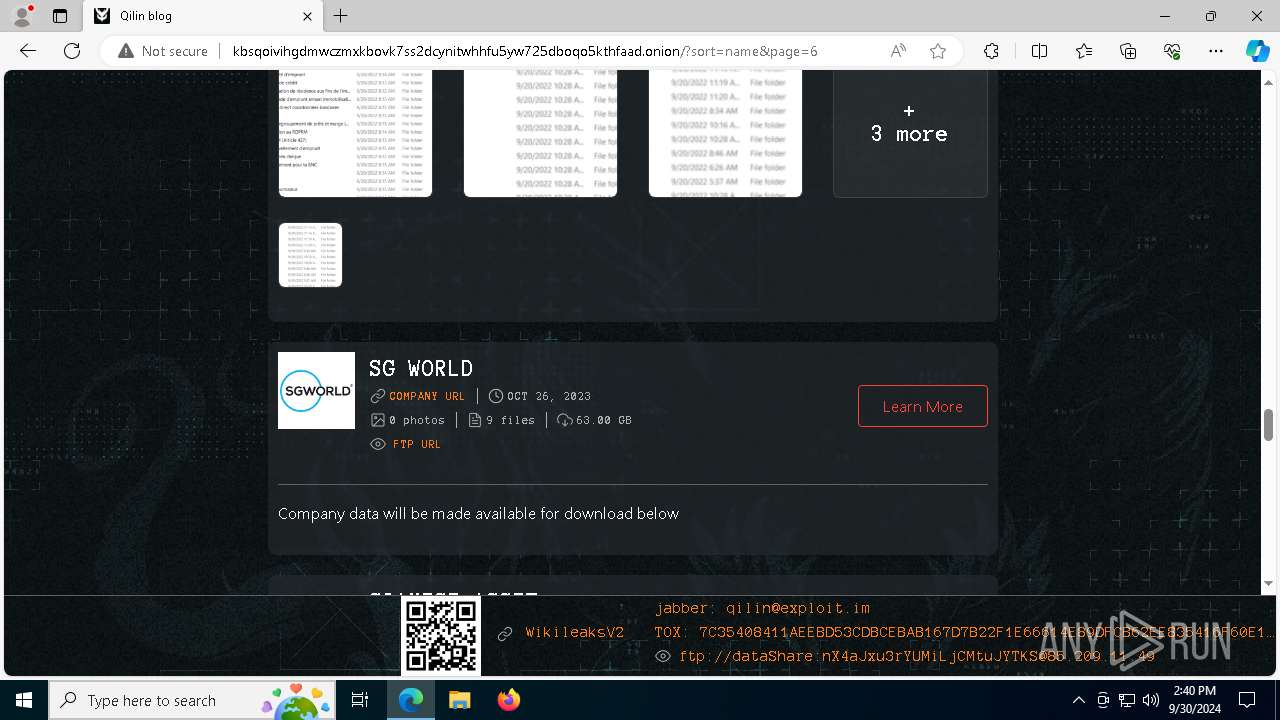Open Microsoft Edge from the taskbar
This screenshot has width=1280, height=720.
click(x=411, y=700)
